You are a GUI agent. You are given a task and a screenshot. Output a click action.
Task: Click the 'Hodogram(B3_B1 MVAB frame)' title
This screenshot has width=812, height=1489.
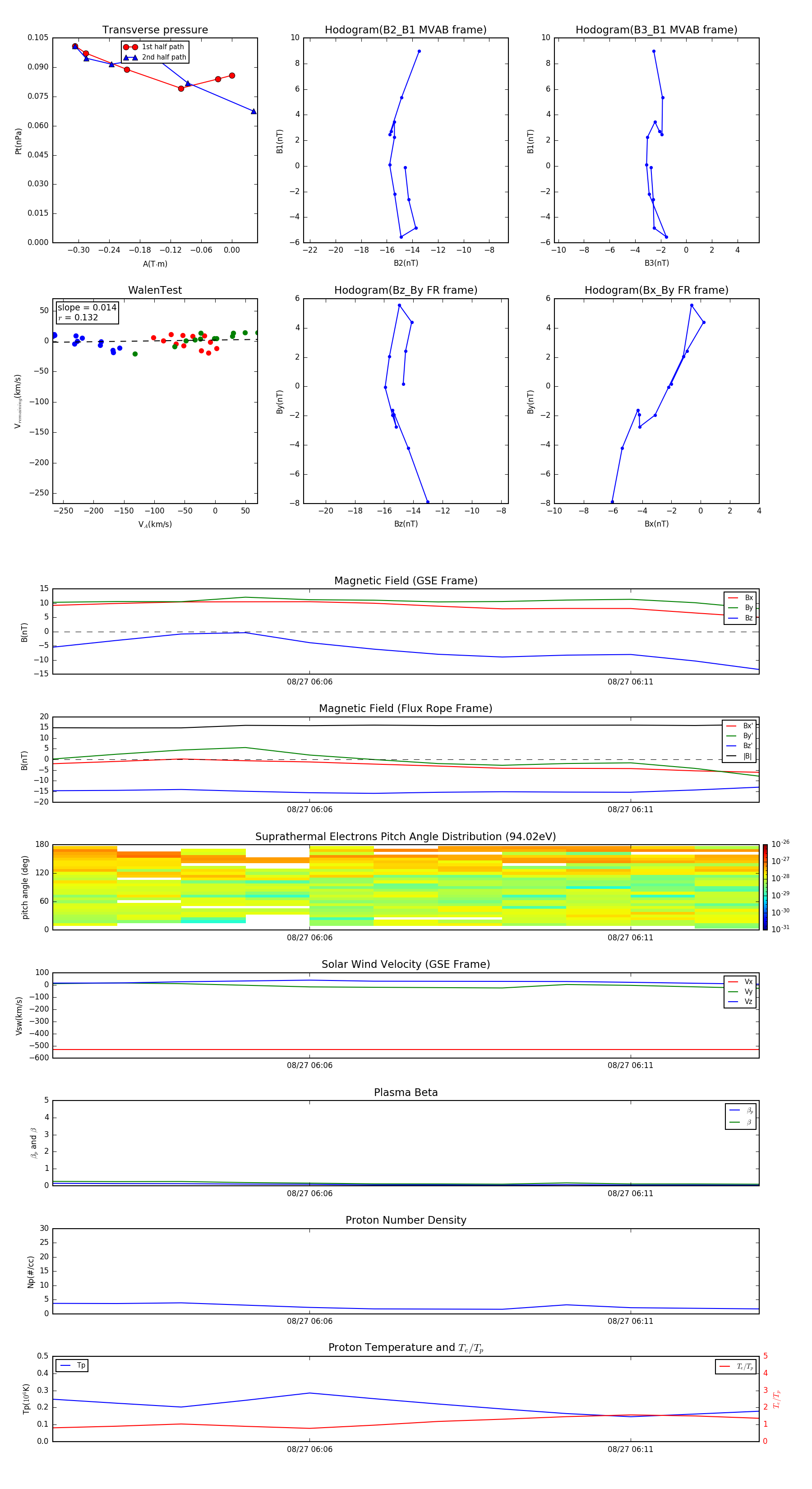(x=656, y=30)
